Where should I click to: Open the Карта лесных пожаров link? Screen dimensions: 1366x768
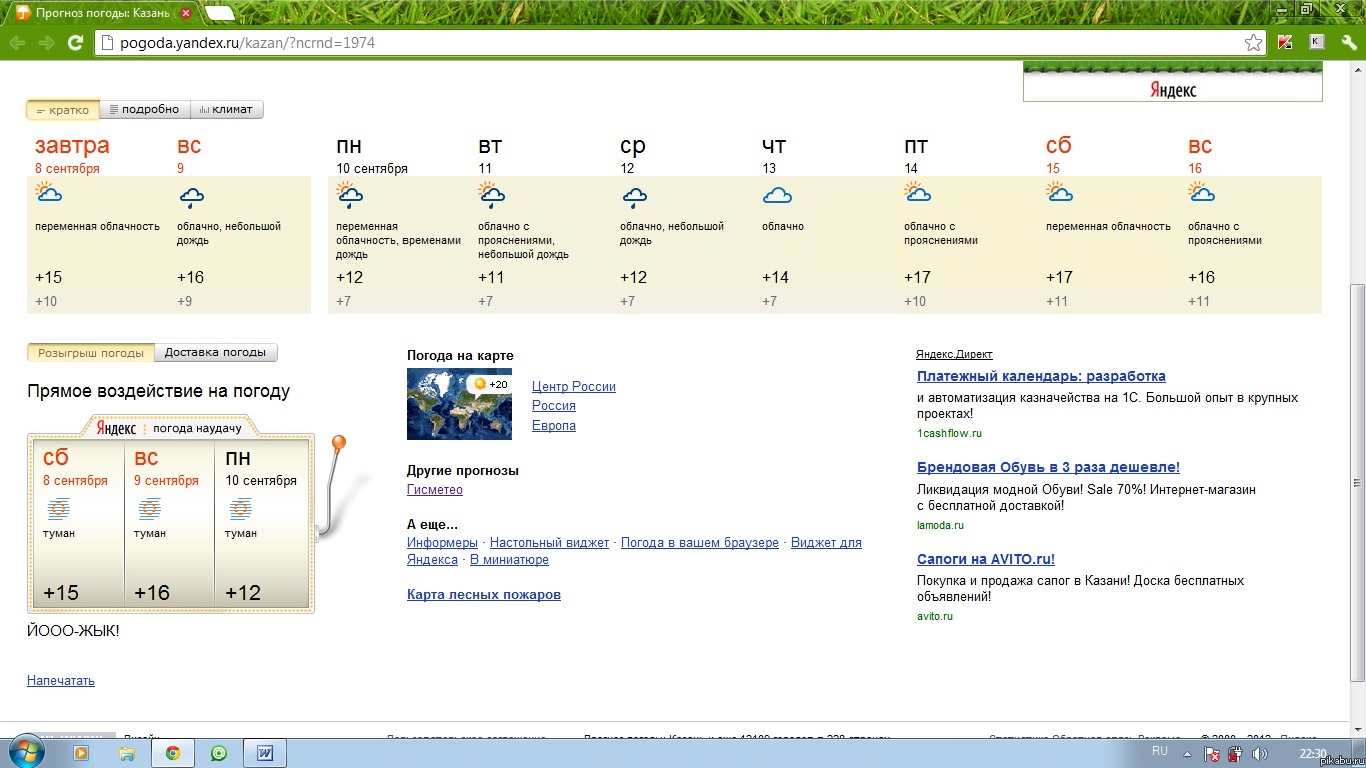pyautogui.click(x=484, y=595)
